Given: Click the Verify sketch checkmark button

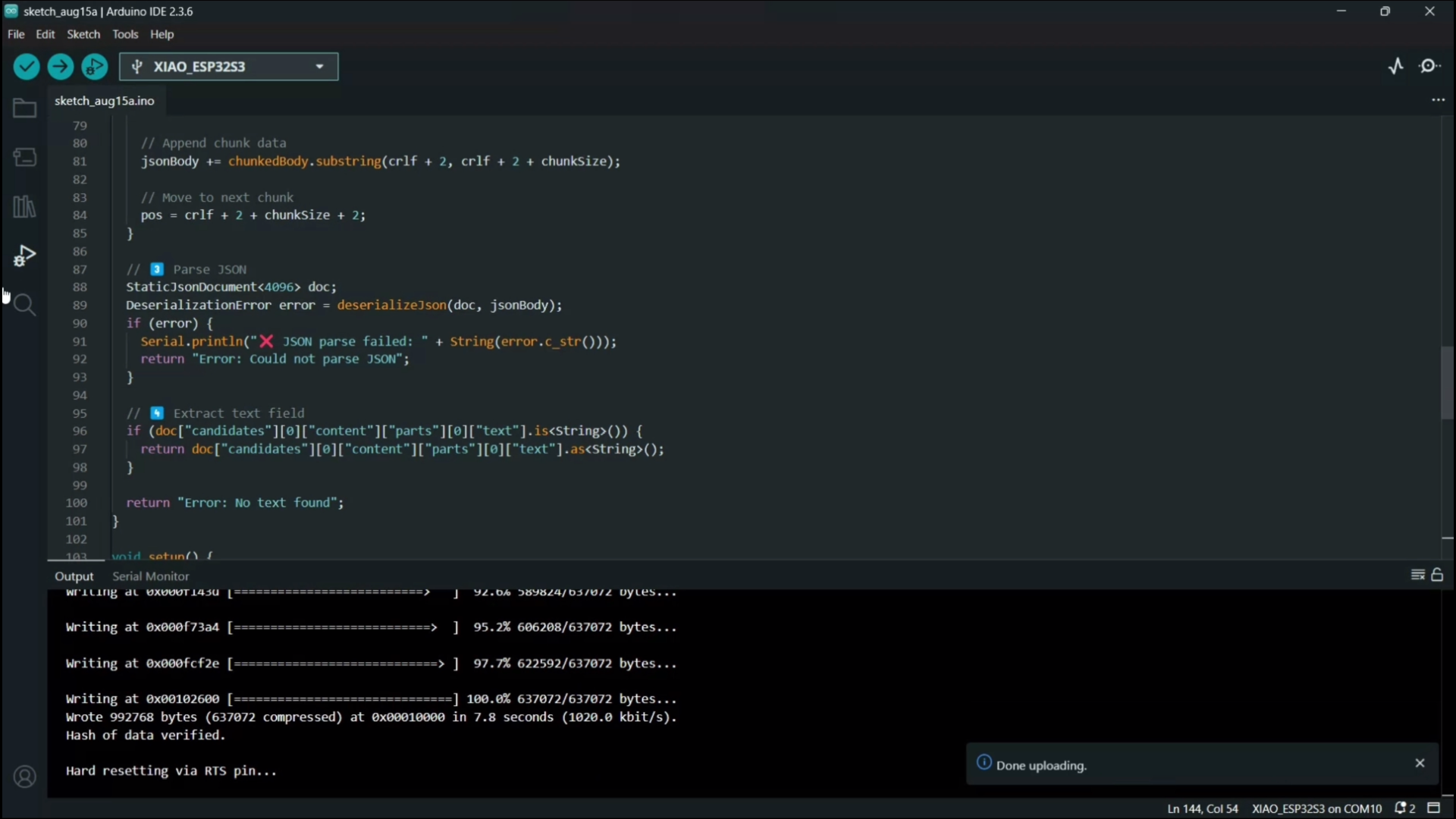Looking at the screenshot, I should 27,67.
